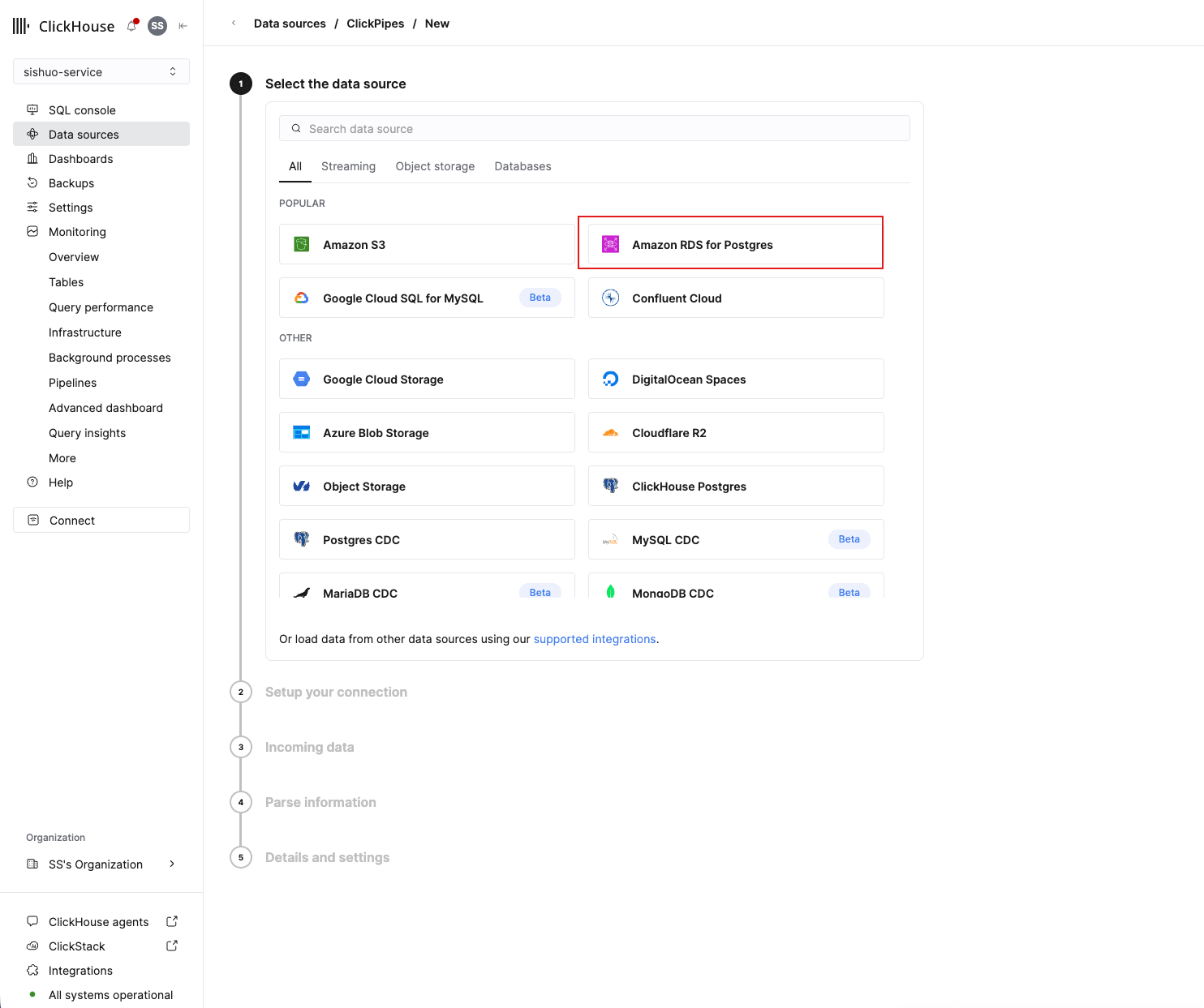Image resolution: width=1204 pixels, height=1008 pixels.
Task: Open the supported integrations link
Action: [x=595, y=639]
